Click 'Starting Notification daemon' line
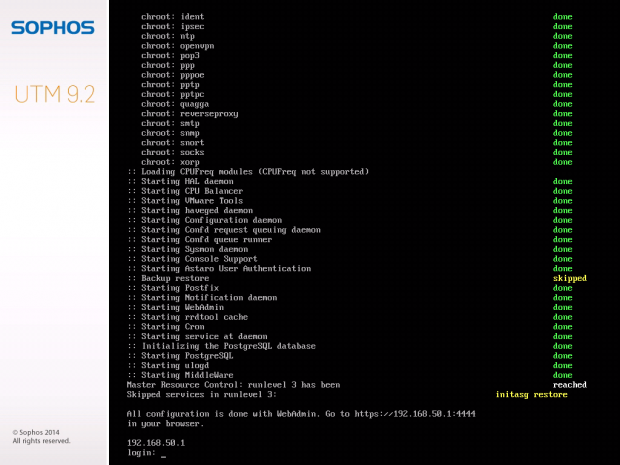The height and width of the screenshot is (465, 620). 202,298
